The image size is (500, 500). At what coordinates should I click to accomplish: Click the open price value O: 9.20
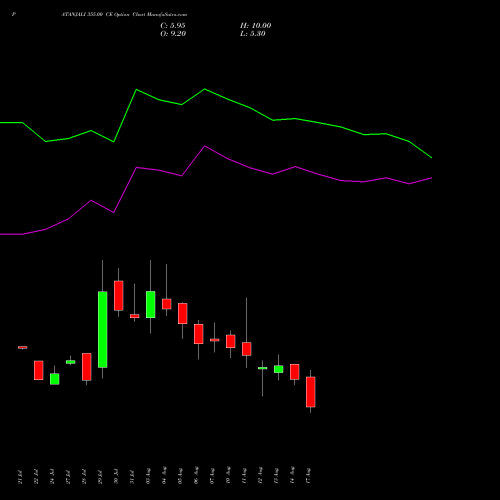tap(173, 34)
